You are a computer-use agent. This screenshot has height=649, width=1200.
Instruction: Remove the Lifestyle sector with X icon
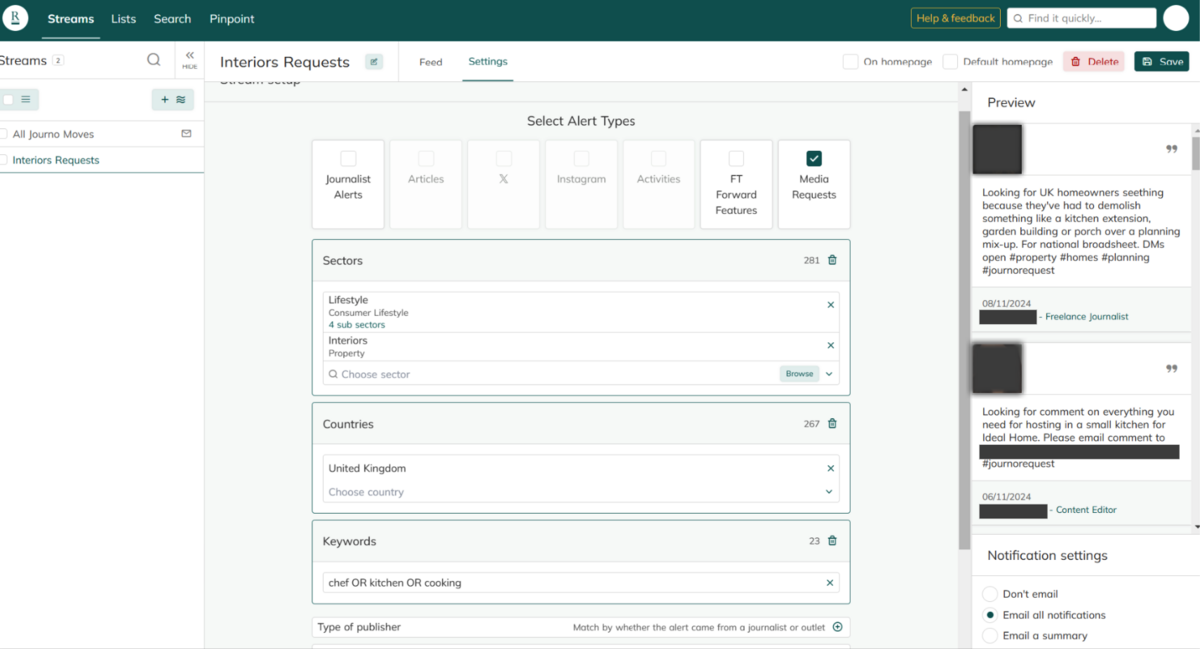[830, 305]
